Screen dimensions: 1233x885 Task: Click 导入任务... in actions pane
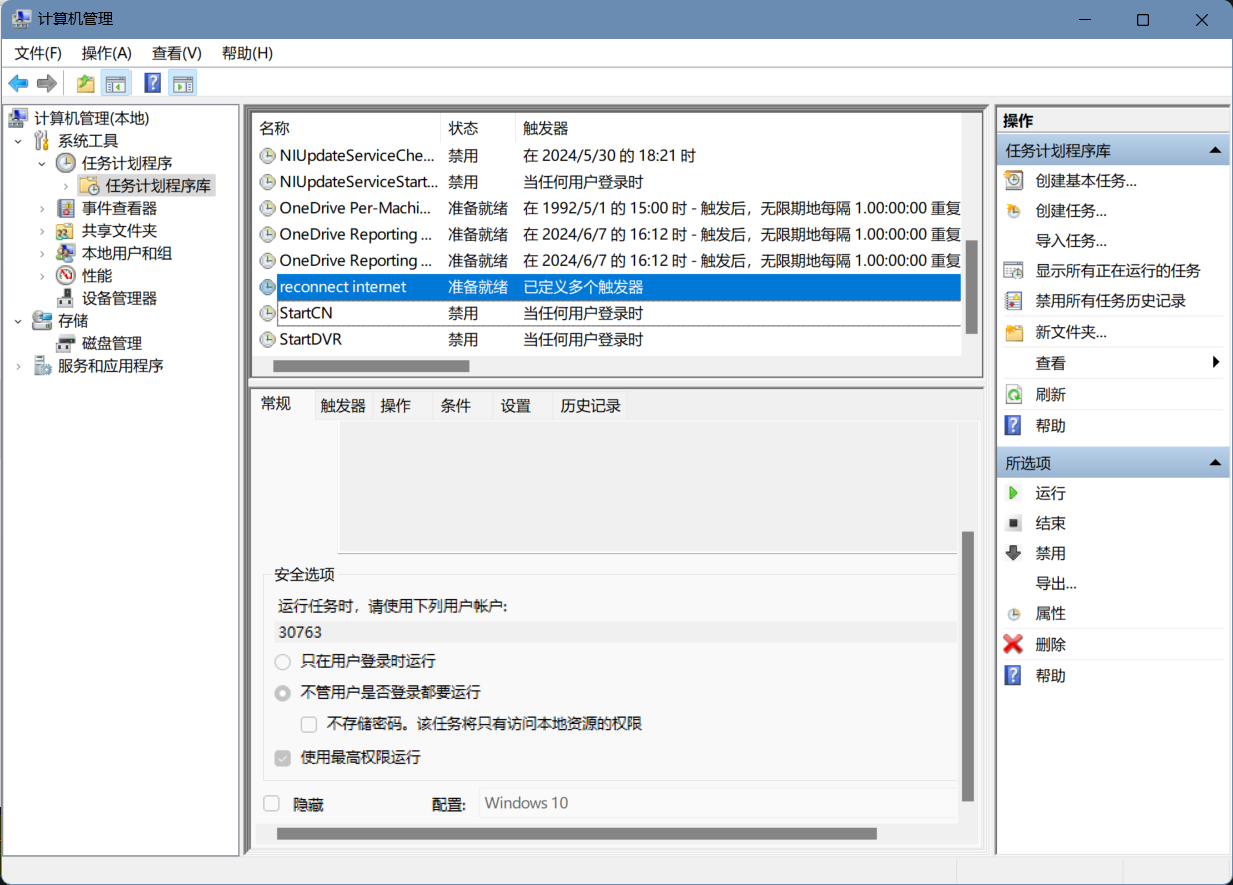[1071, 241]
